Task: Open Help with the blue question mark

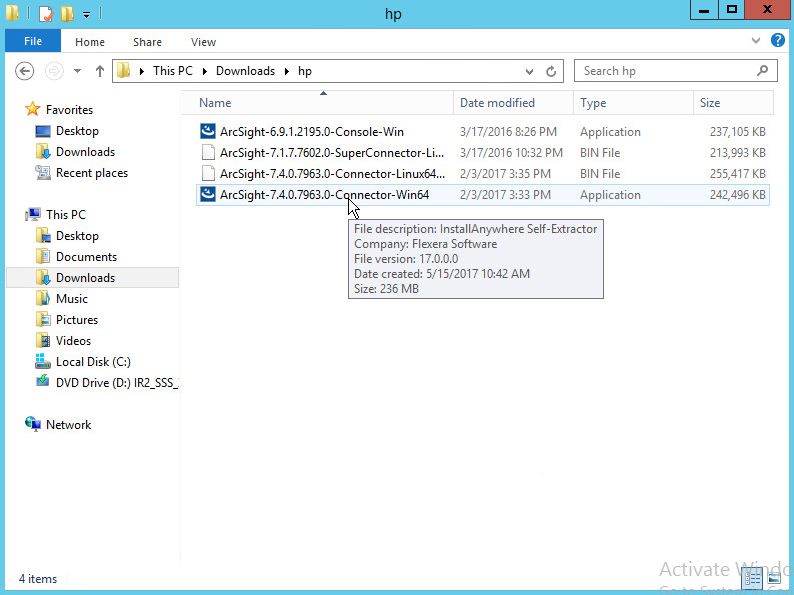Action: tap(778, 41)
